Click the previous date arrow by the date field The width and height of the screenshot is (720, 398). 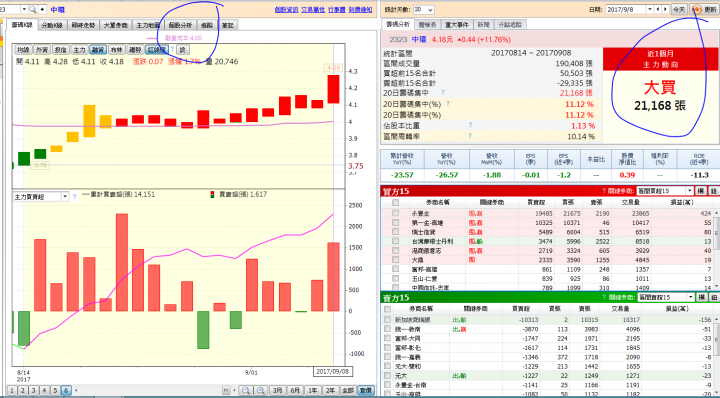coord(658,9)
